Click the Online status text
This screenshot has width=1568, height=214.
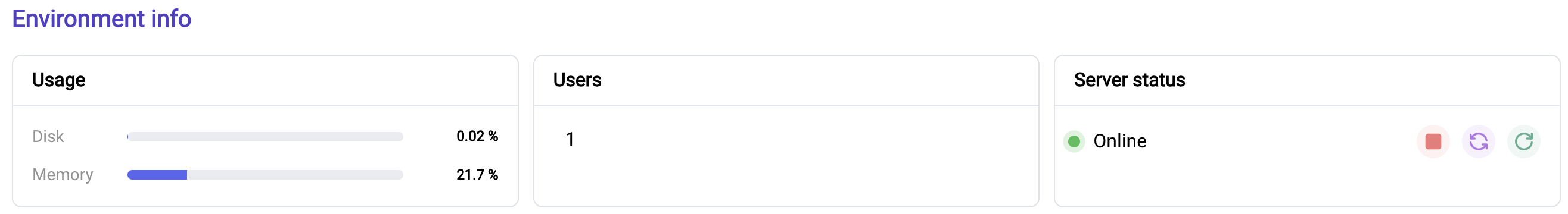[1119, 141]
